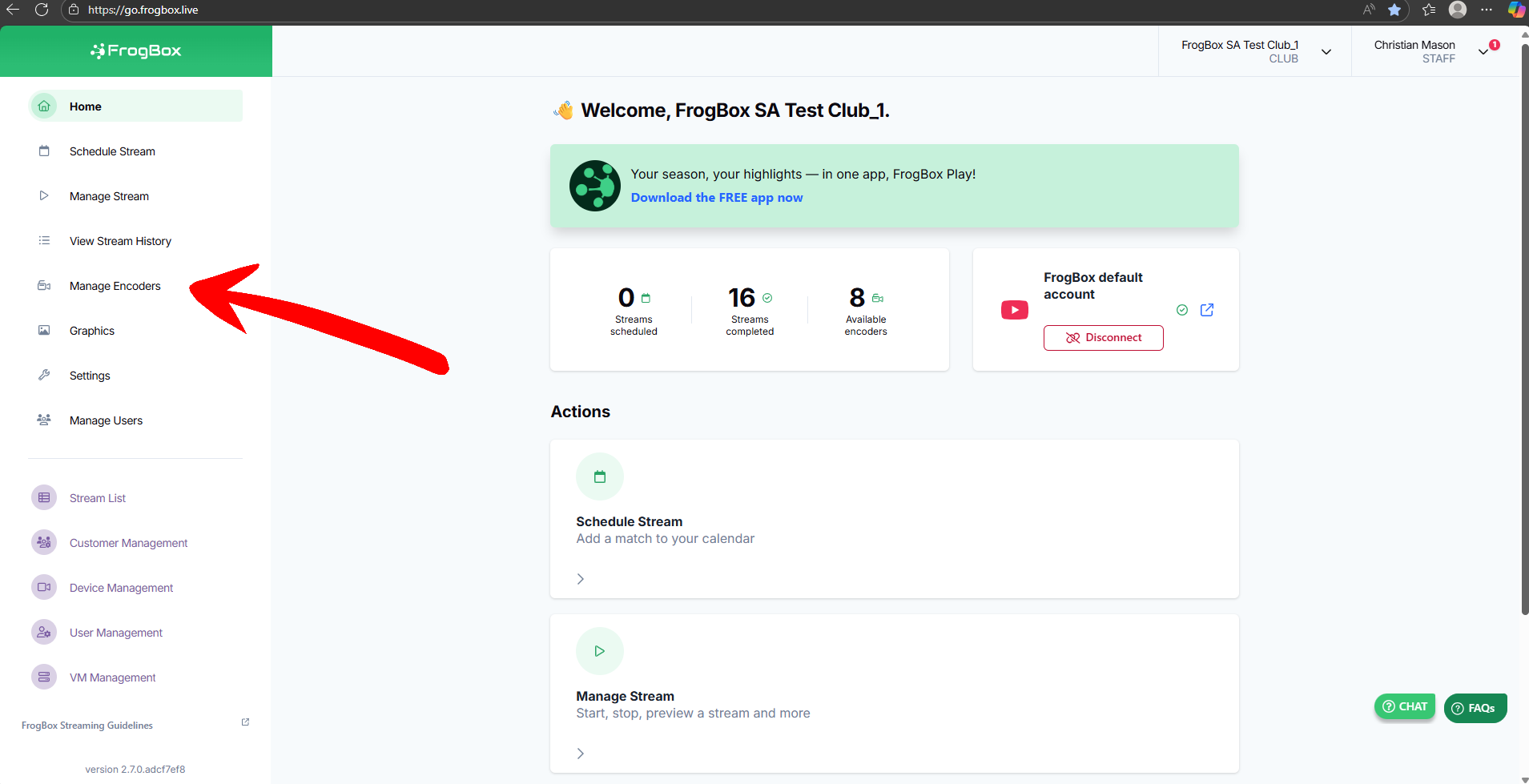This screenshot has height=784, width=1529.
Task: Open the FAQs button
Action: [x=1475, y=708]
